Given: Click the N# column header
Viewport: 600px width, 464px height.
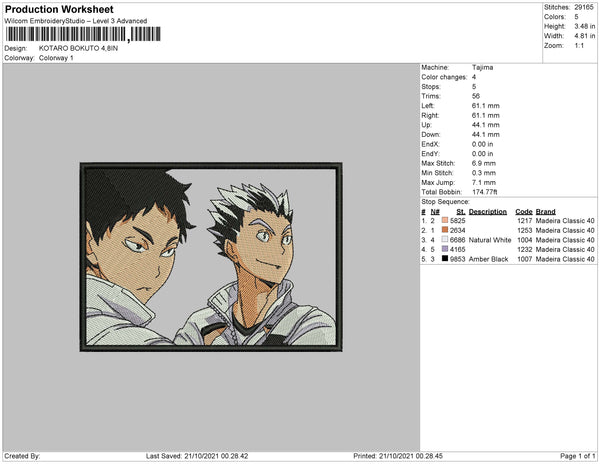Looking at the screenshot, I should 435,212.
